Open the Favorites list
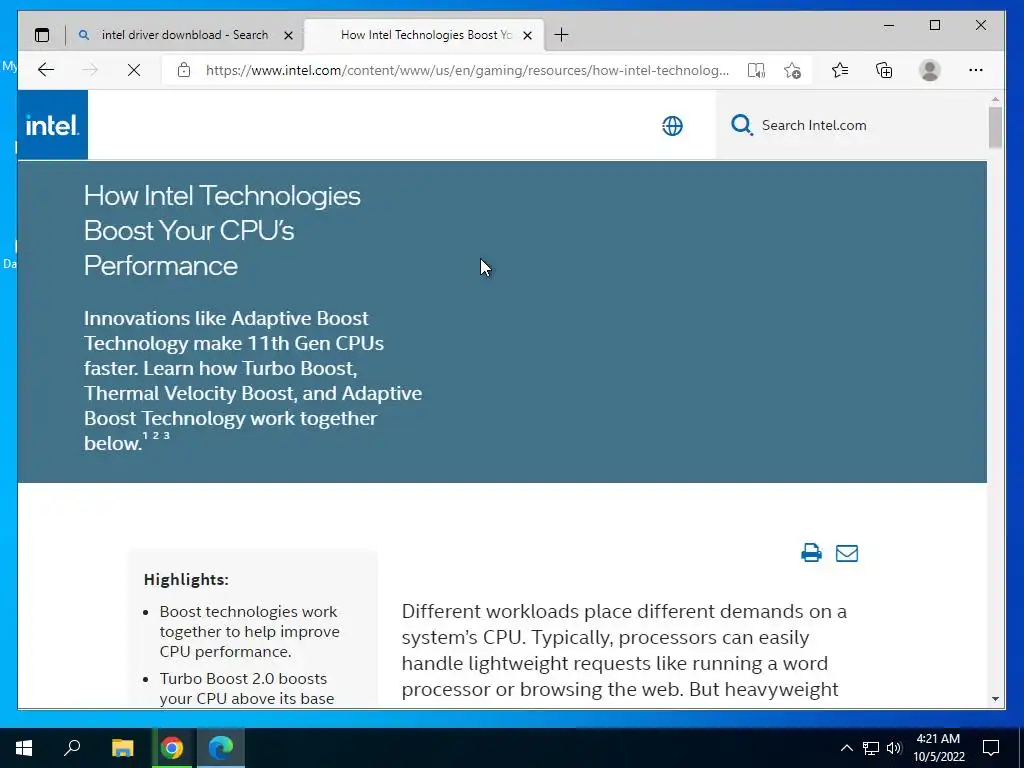The width and height of the screenshot is (1024, 768). [840, 70]
